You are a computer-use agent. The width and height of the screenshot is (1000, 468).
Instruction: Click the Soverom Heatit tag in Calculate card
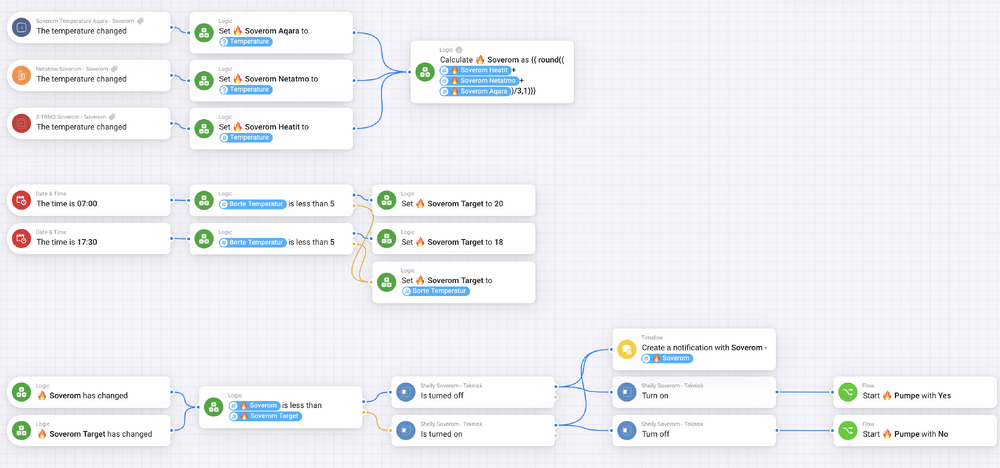(x=478, y=70)
